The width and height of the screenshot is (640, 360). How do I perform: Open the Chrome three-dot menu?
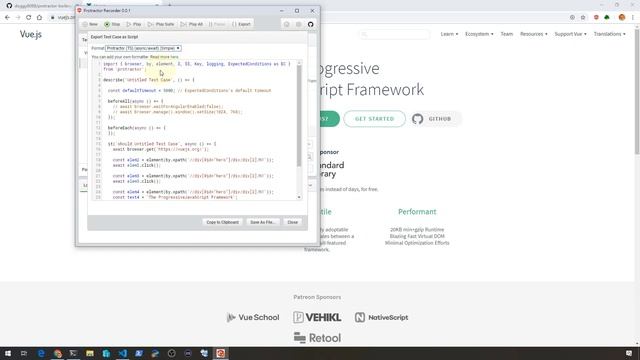pos(633,18)
